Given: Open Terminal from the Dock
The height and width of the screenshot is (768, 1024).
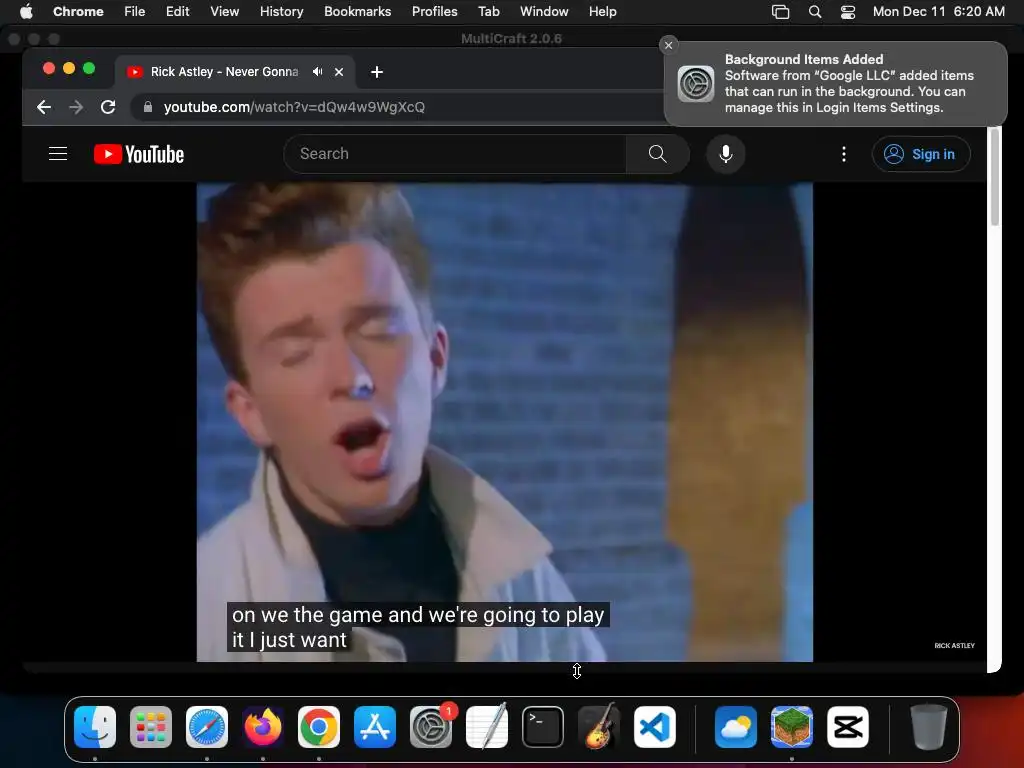Looking at the screenshot, I should 543,727.
